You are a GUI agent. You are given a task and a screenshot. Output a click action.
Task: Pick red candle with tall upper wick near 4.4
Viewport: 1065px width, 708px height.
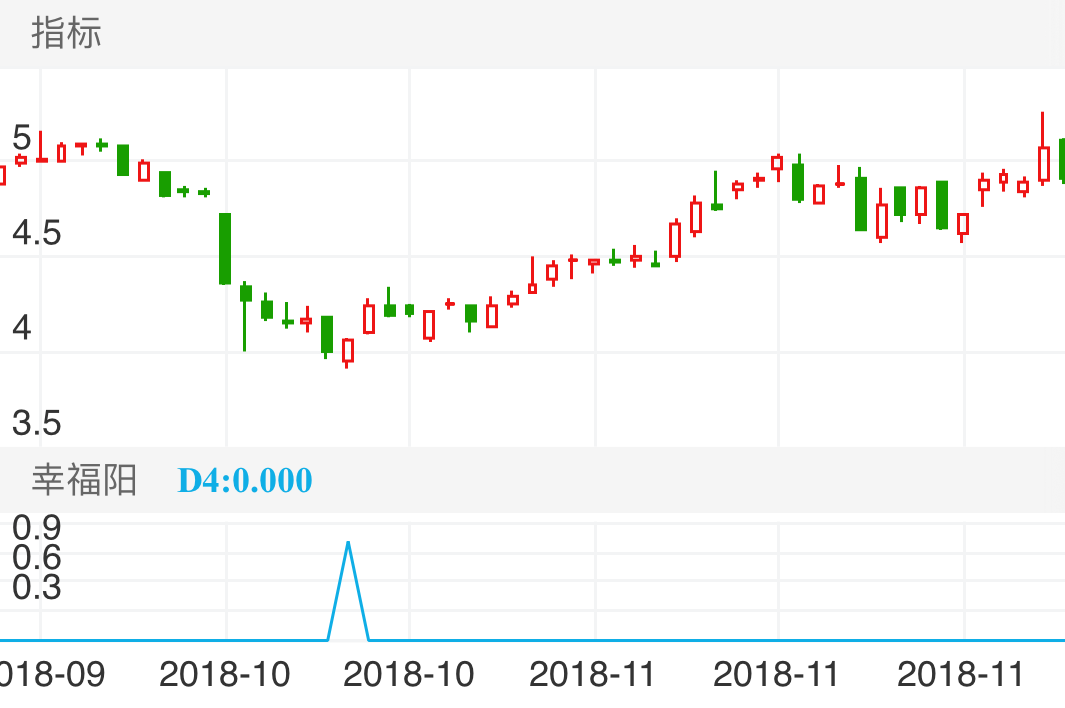(x=532, y=287)
